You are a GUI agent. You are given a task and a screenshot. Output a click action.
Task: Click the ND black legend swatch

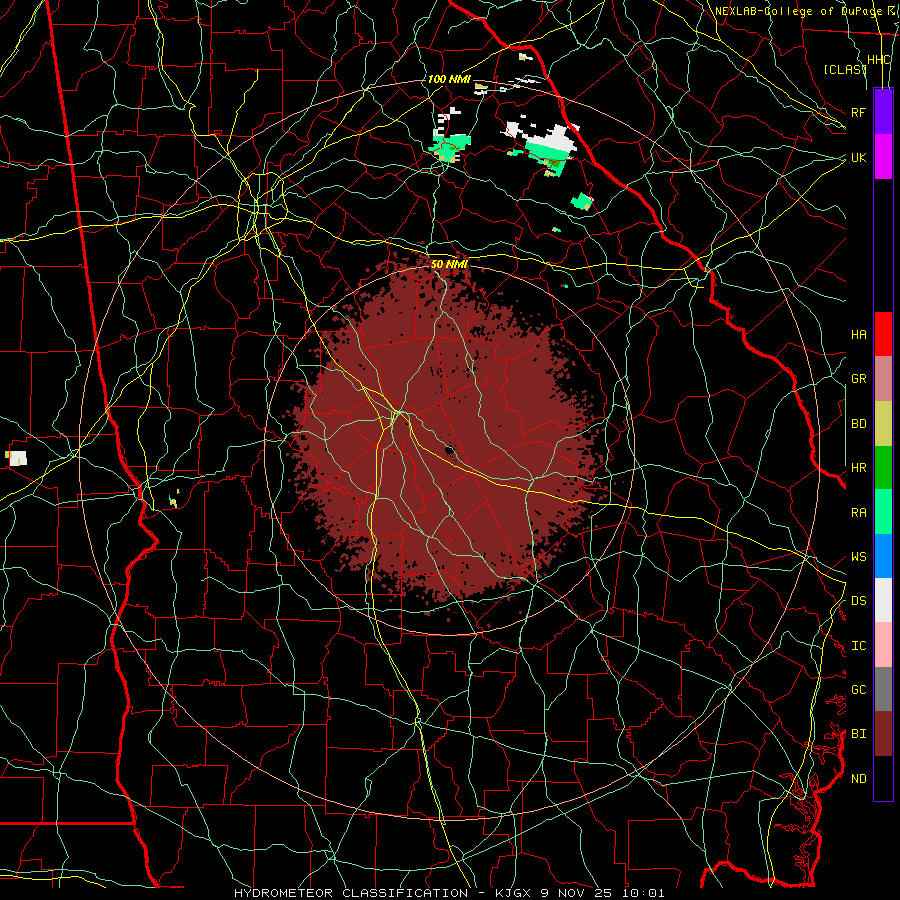(x=883, y=778)
